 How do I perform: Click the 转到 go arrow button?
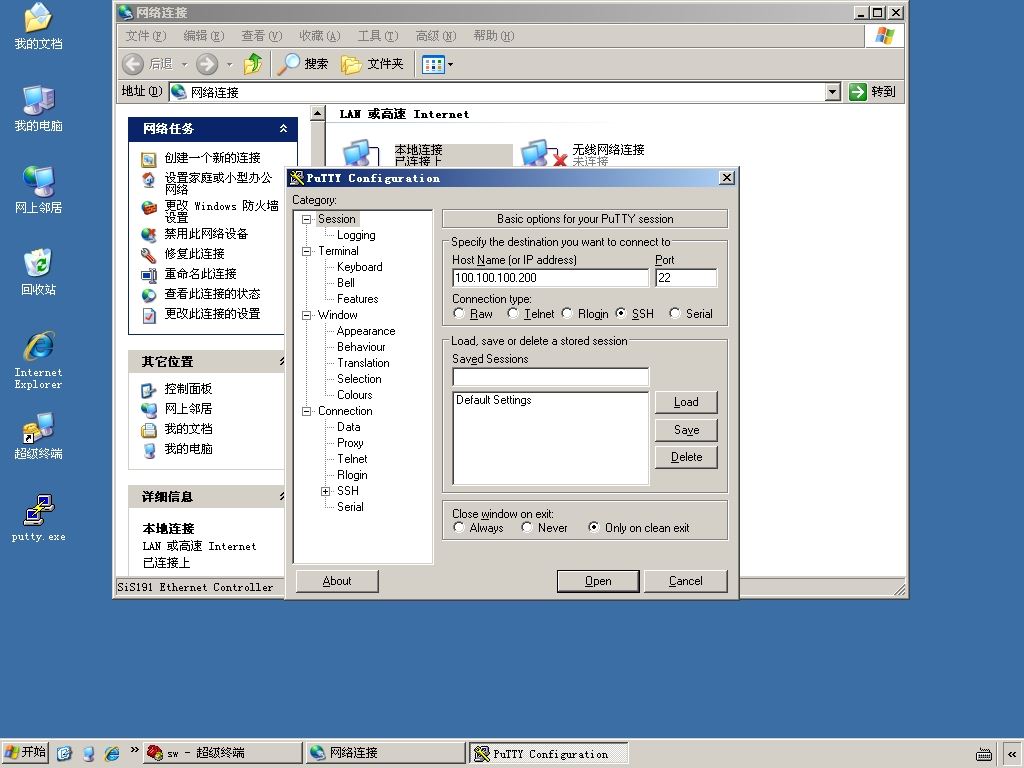[x=872, y=91]
